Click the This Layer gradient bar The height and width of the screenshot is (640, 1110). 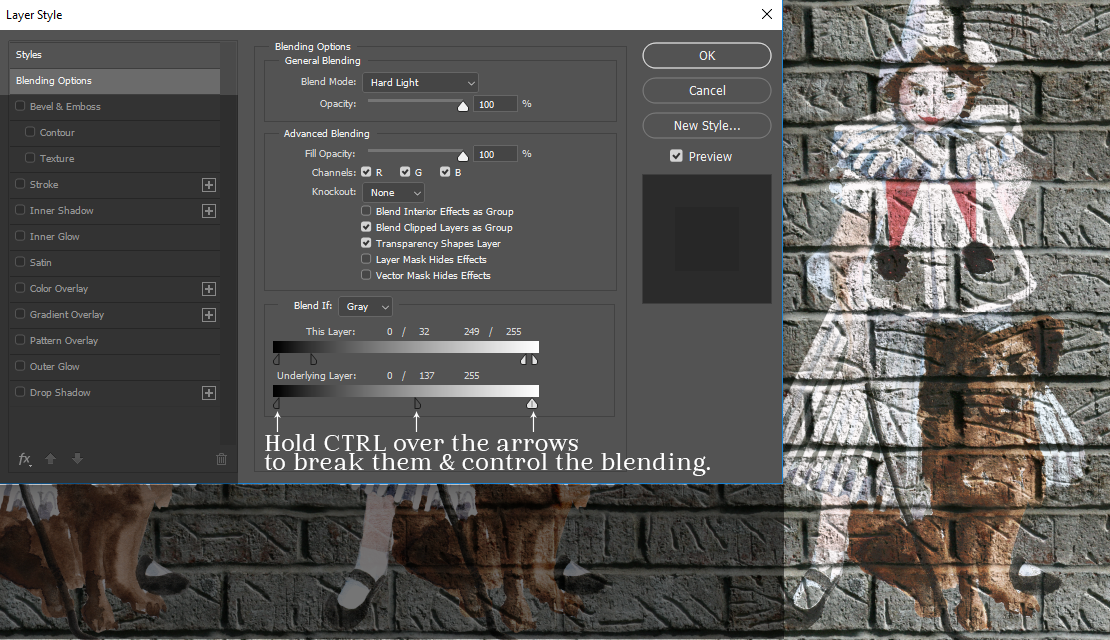tap(406, 347)
